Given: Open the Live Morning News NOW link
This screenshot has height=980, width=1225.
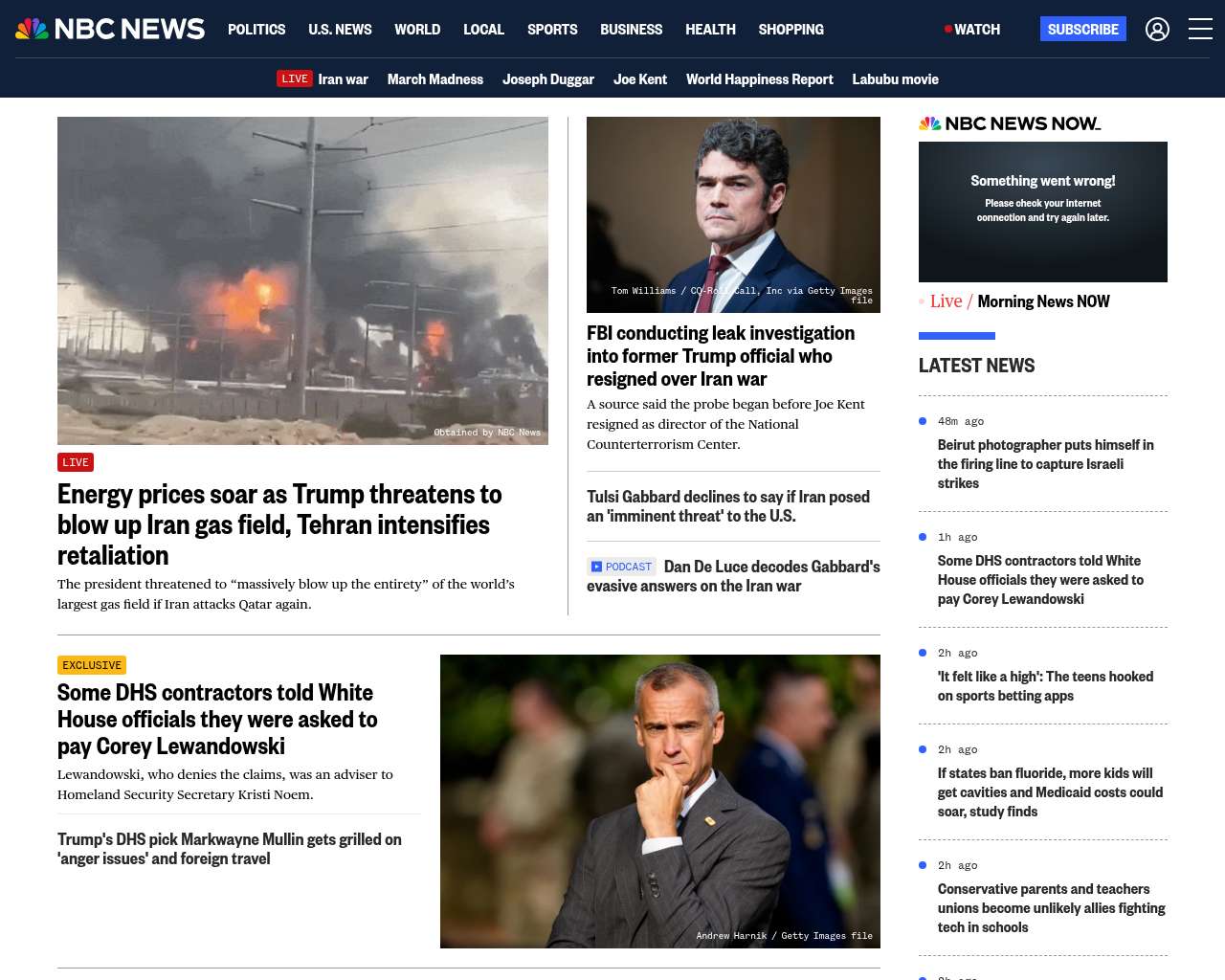Looking at the screenshot, I should point(1020,301).
